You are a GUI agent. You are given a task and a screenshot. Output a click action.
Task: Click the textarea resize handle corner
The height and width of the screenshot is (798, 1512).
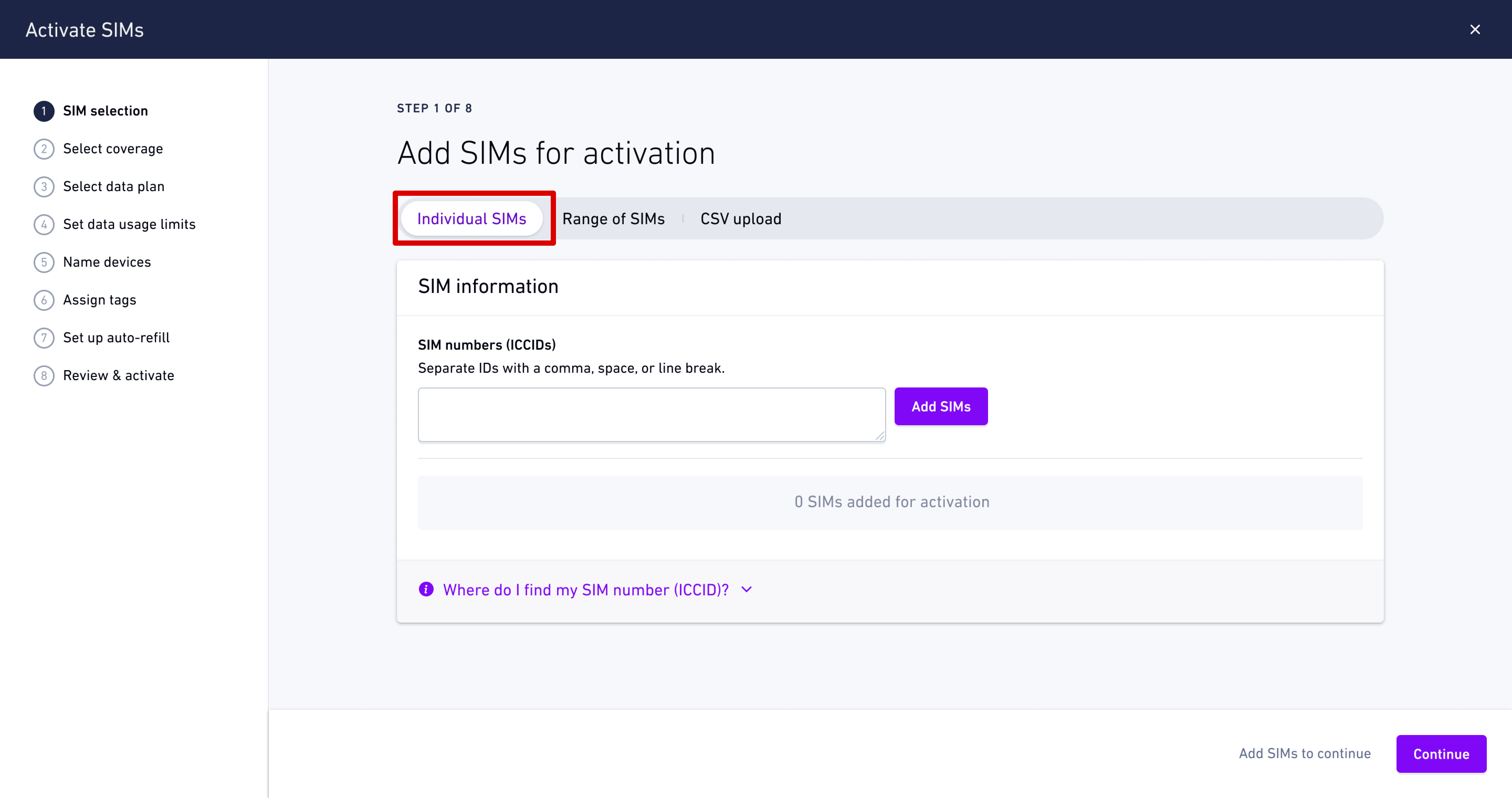click(879, 435)
